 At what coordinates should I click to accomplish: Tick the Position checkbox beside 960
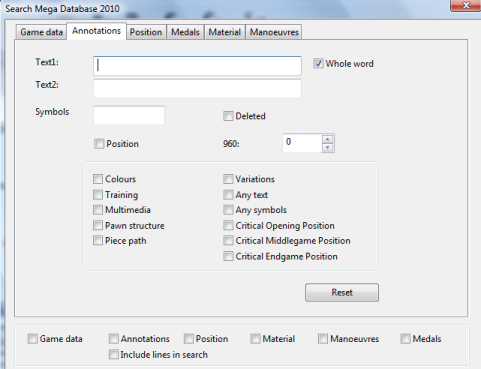[99, 144]
